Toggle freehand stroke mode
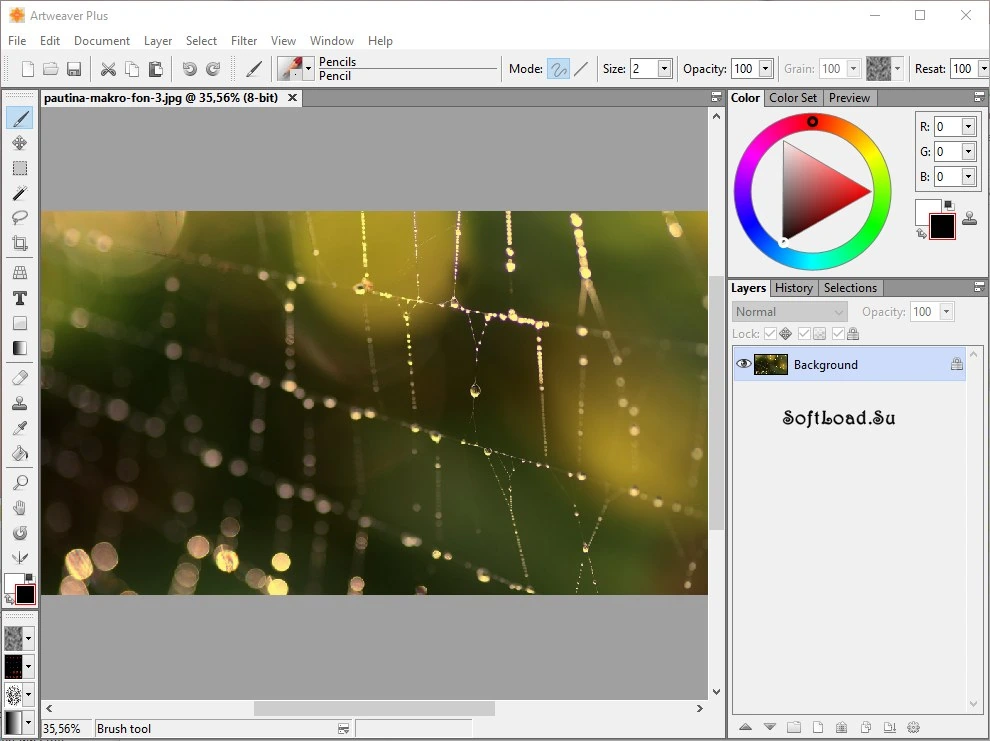 coord(558,69)
